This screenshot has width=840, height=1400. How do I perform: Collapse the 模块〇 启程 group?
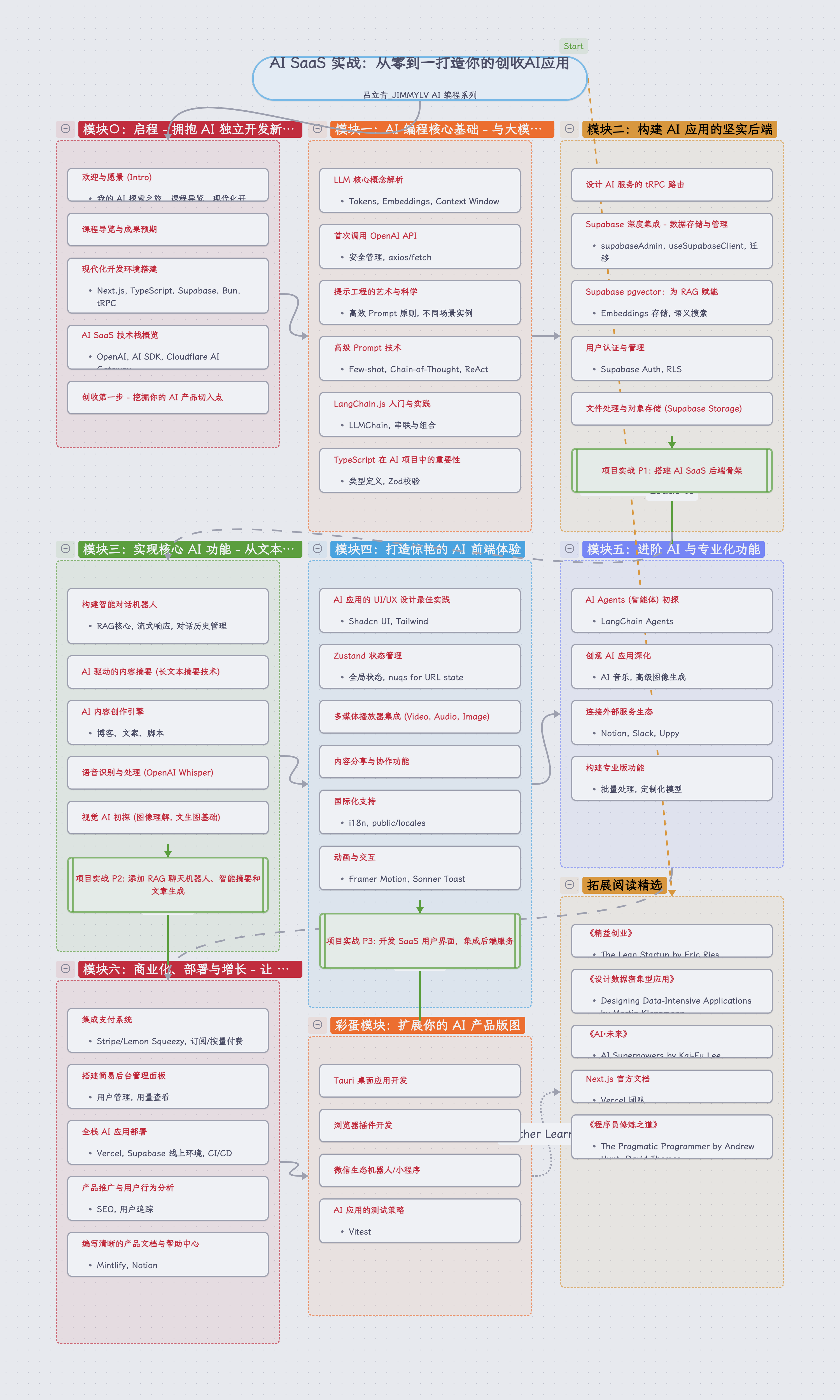pyautogui.click(x=66, y=129)
